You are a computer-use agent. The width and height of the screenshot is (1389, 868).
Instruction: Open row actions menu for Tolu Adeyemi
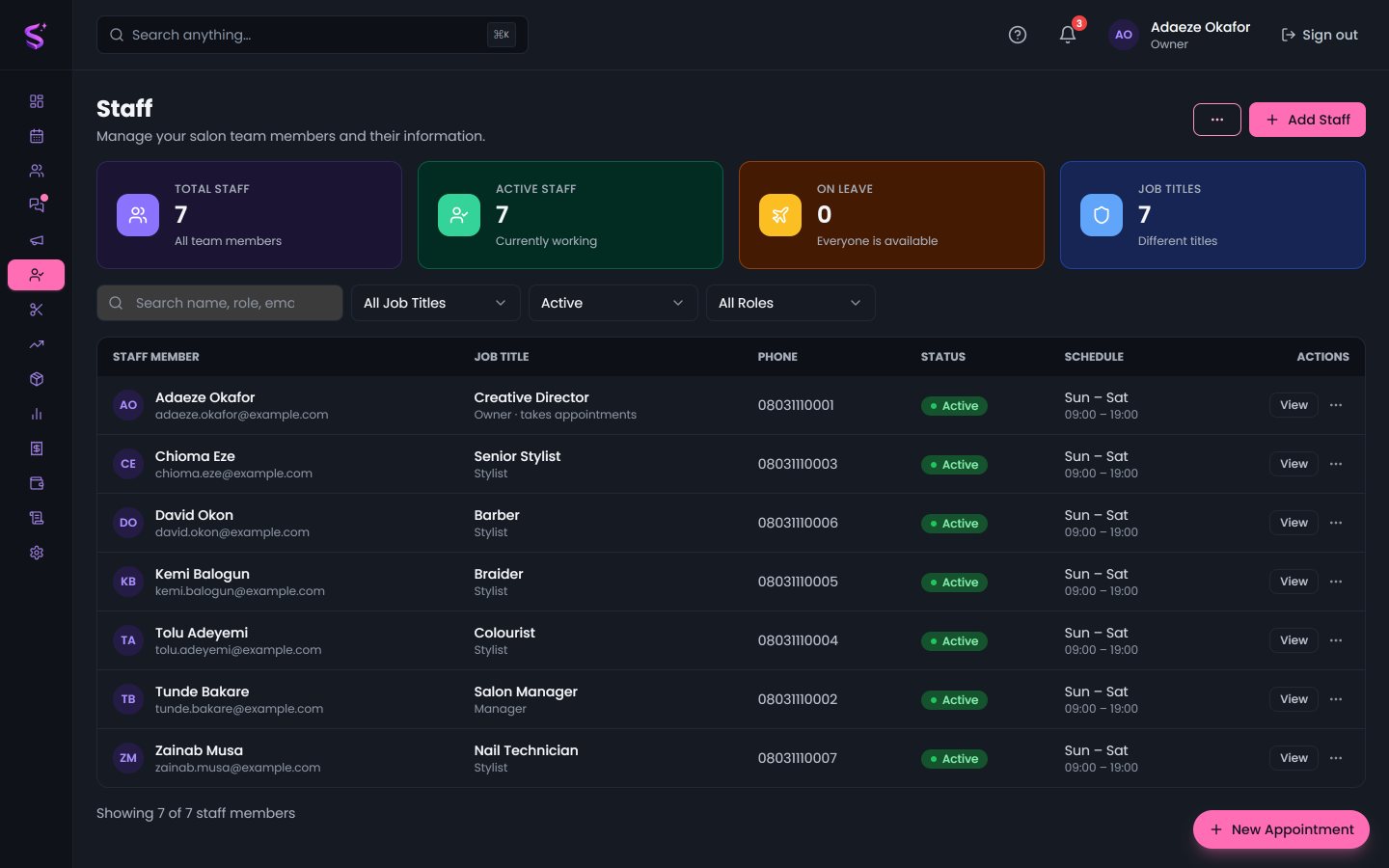(1336, 640)
